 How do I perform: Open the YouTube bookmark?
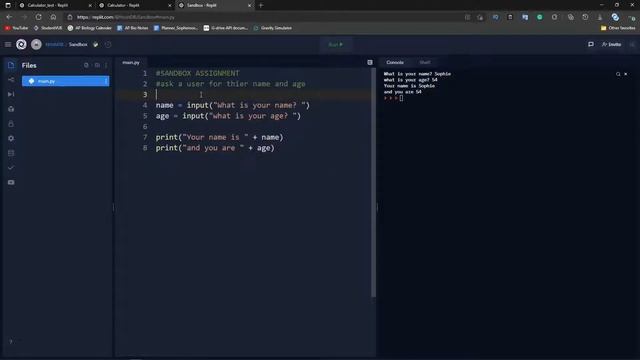(x=16, y=28)
